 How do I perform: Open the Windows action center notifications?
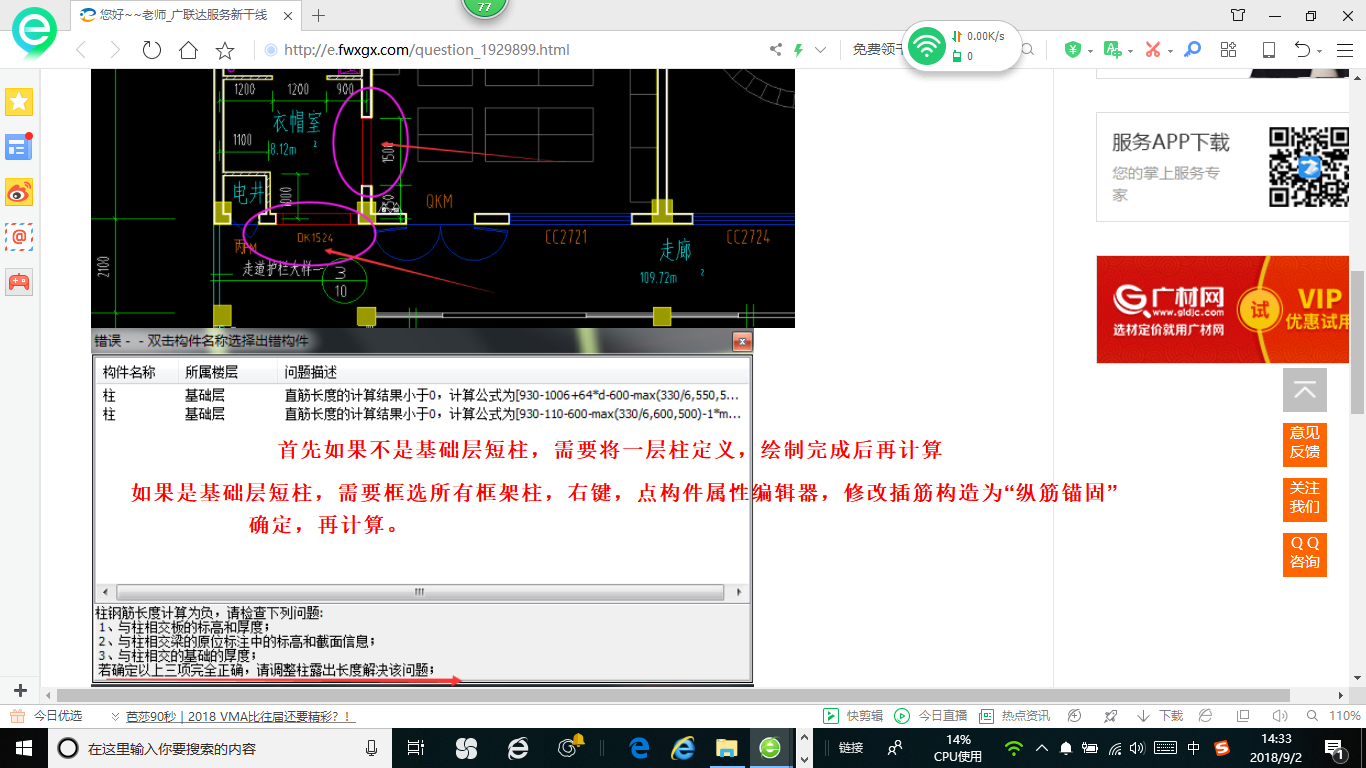(1334, 748)
